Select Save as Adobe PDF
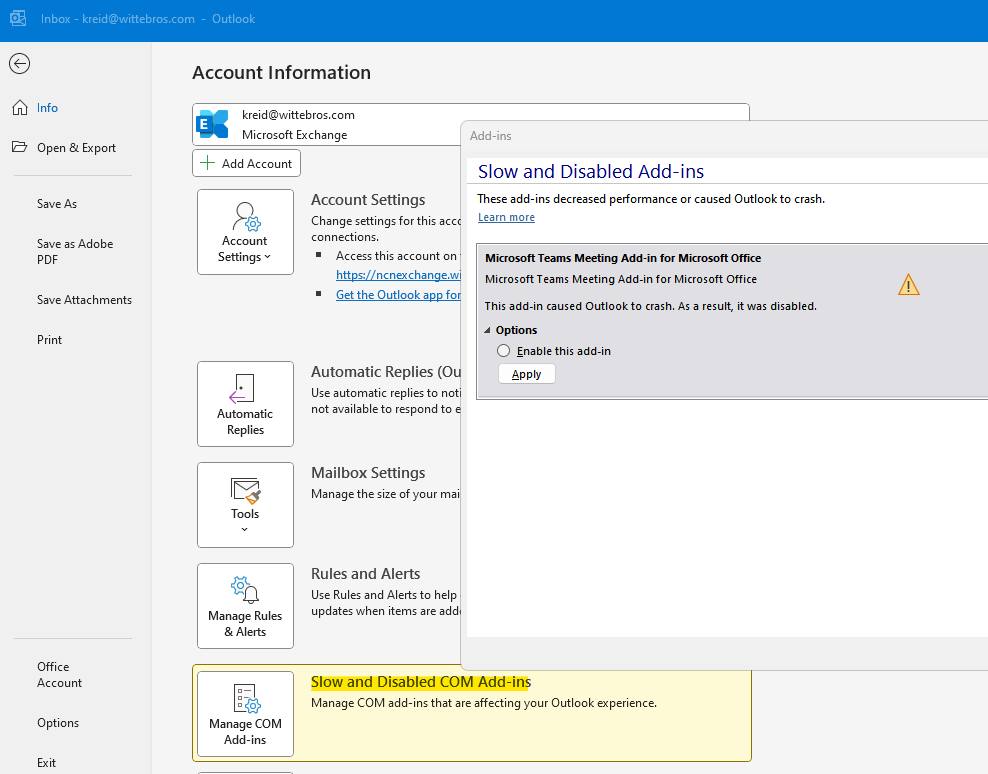This screenshot has height=774, width=988. (x=75, y=251)
